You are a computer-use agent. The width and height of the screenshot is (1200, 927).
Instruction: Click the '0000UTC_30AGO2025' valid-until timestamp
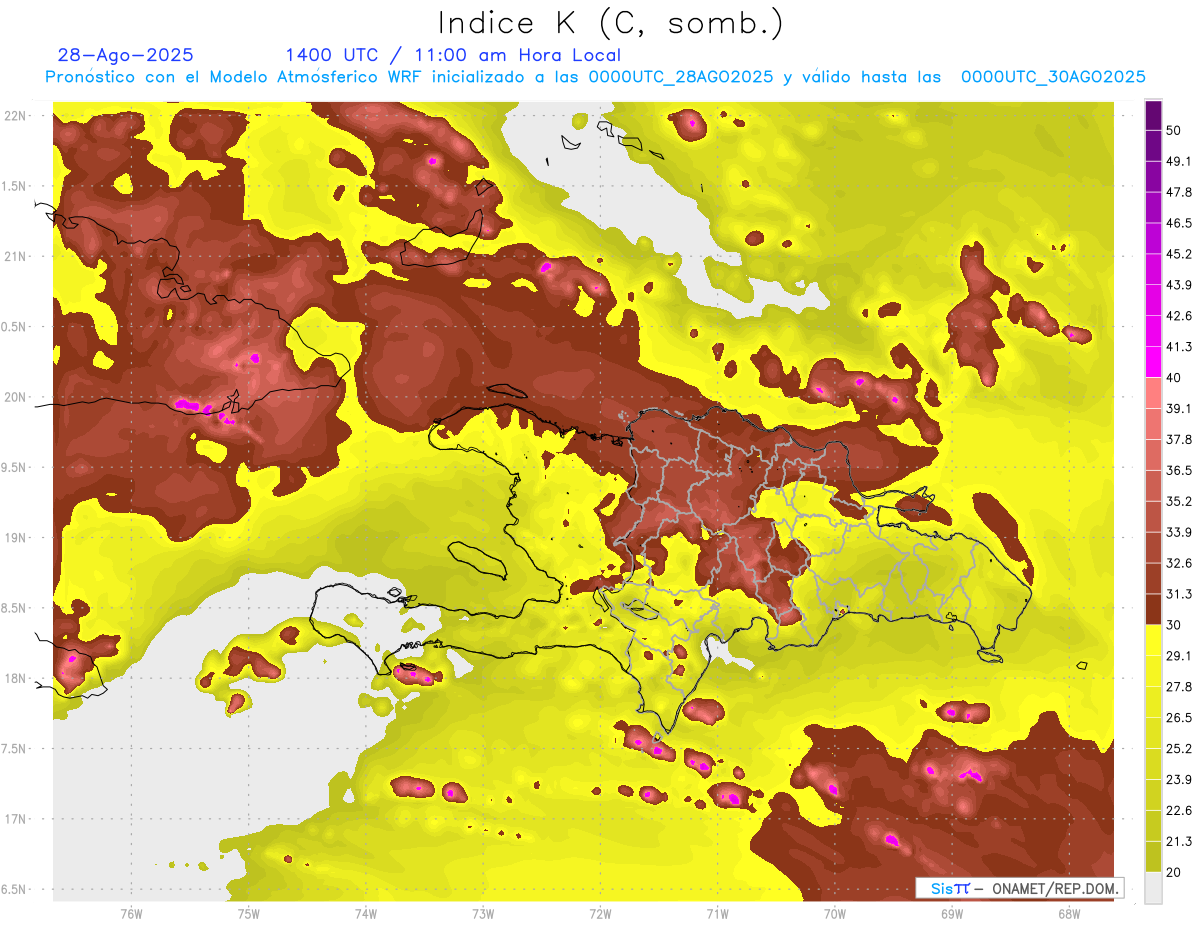(x=1053, y=77)
